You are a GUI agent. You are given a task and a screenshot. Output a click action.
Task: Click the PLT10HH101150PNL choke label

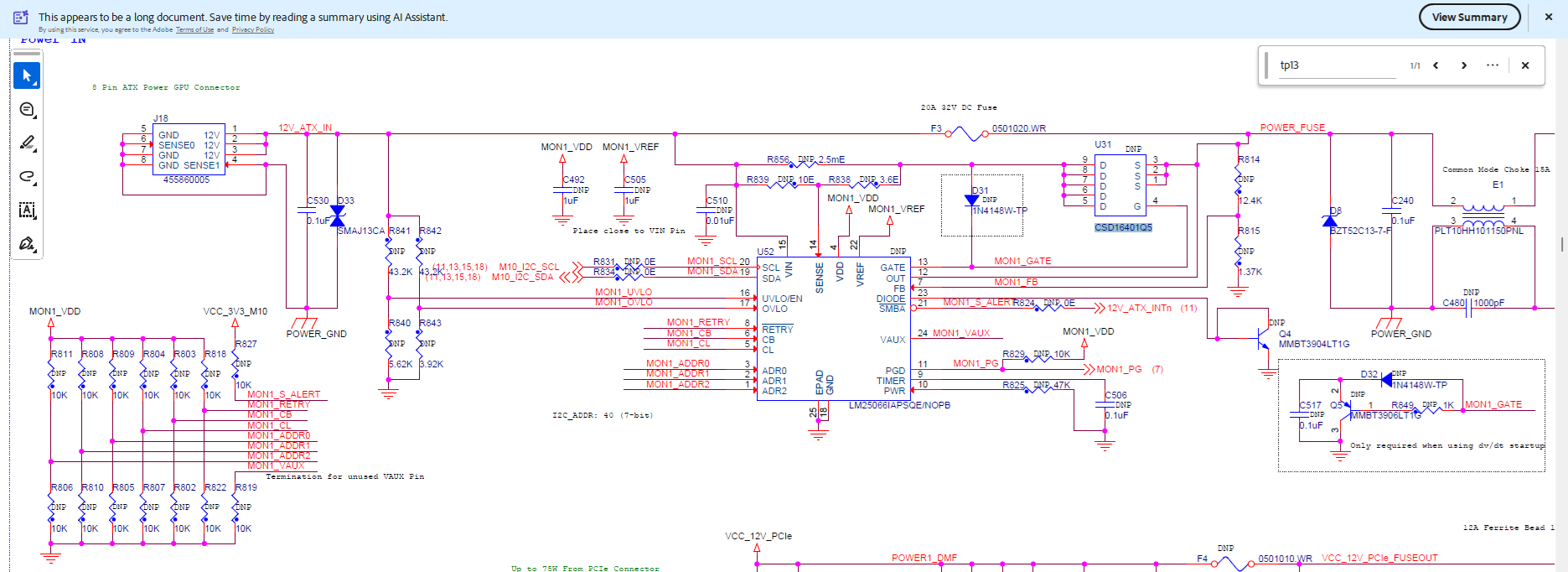(1479, 231)
